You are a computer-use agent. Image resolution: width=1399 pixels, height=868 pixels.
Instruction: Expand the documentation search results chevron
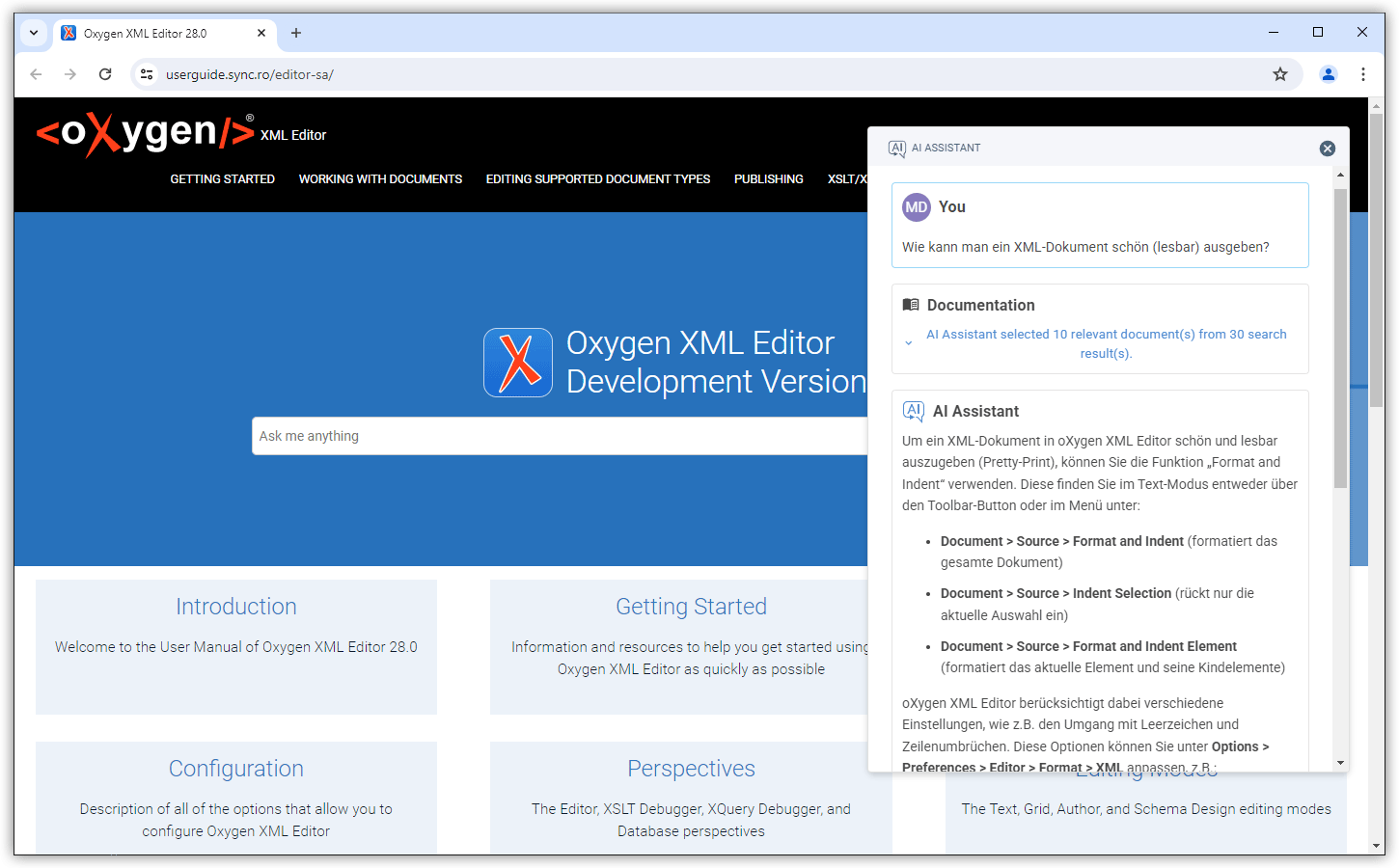pos(908,343)
